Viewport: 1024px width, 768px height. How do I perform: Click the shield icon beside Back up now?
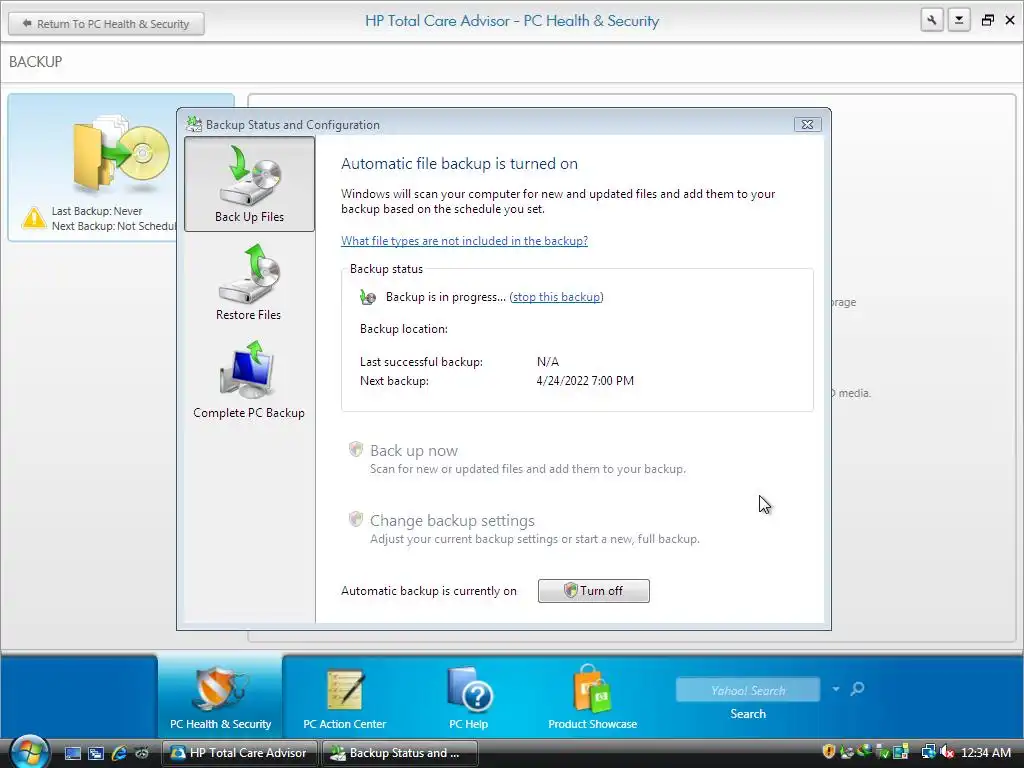356,449
